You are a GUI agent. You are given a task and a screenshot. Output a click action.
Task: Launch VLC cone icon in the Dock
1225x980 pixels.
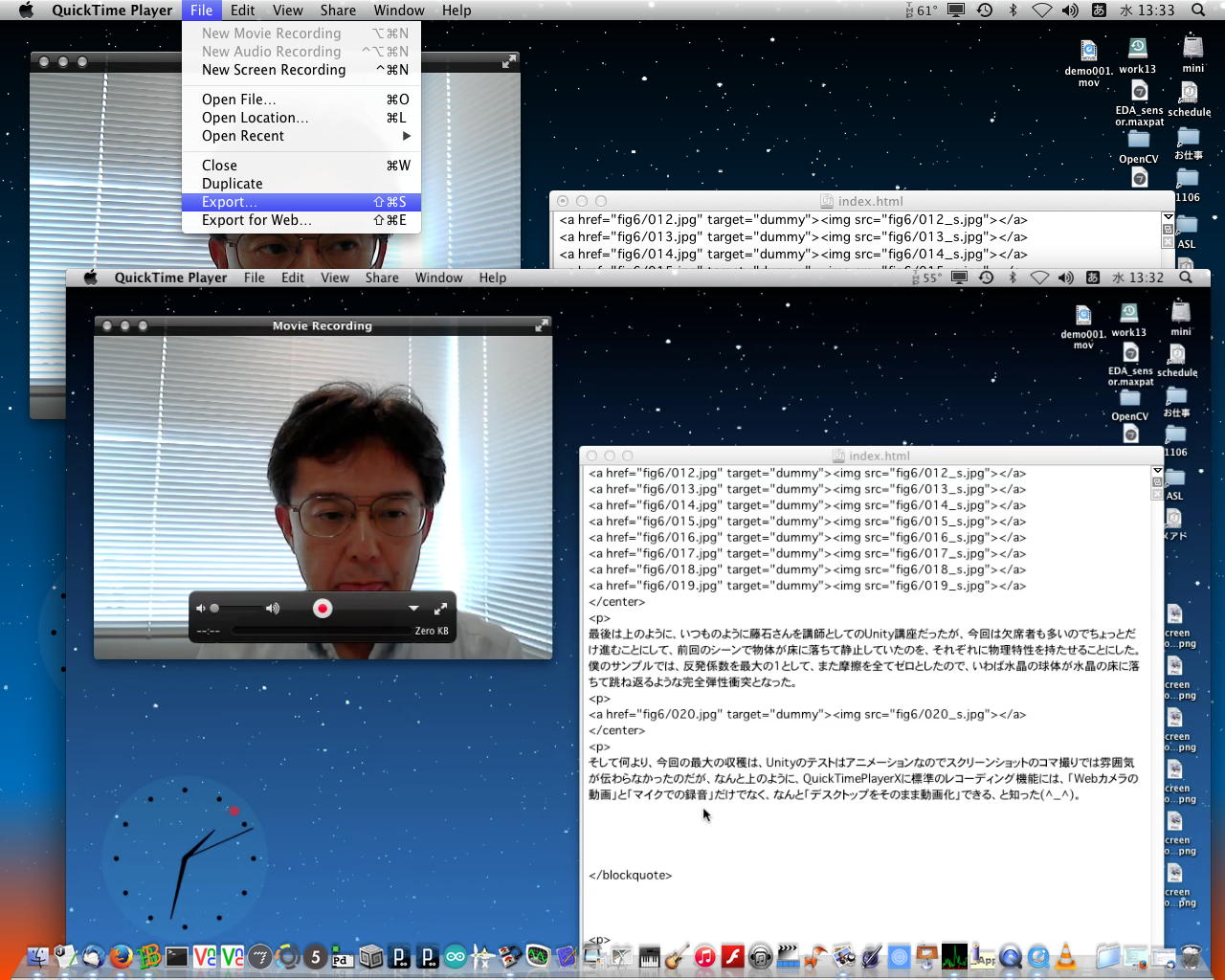click(1065, 956)
